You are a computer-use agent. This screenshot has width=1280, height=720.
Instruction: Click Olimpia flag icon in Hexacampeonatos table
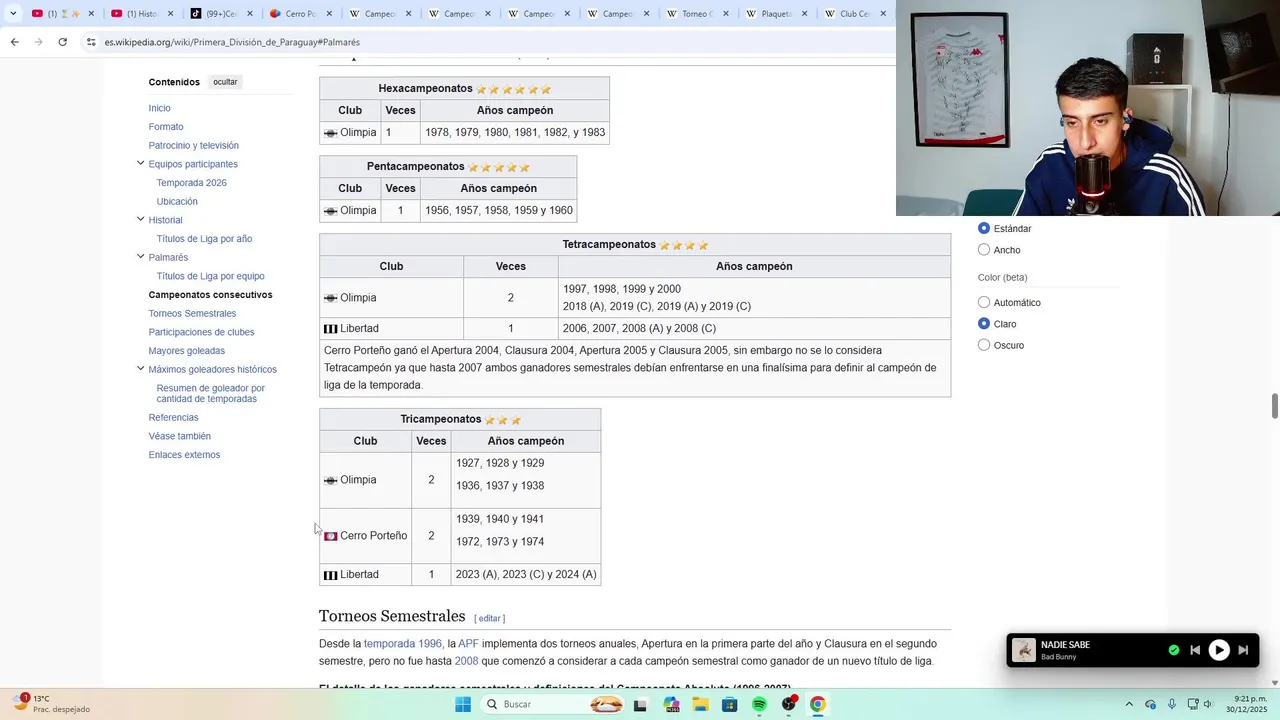331,133
